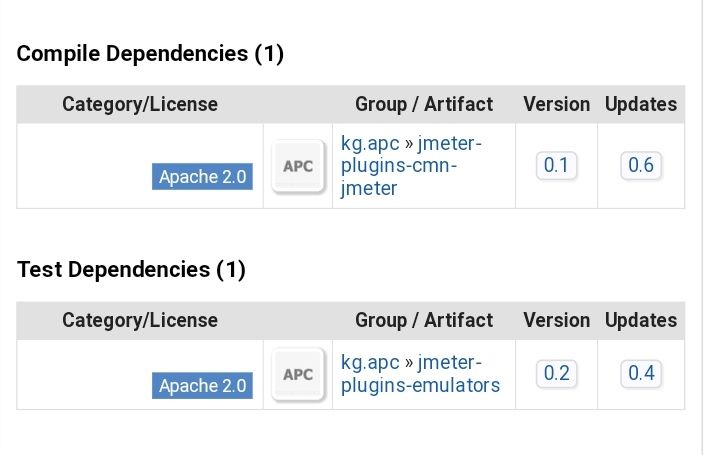
Task: Open the jmeter-plugins-cmn-jmeter artifact link
Action: [411, 166]
